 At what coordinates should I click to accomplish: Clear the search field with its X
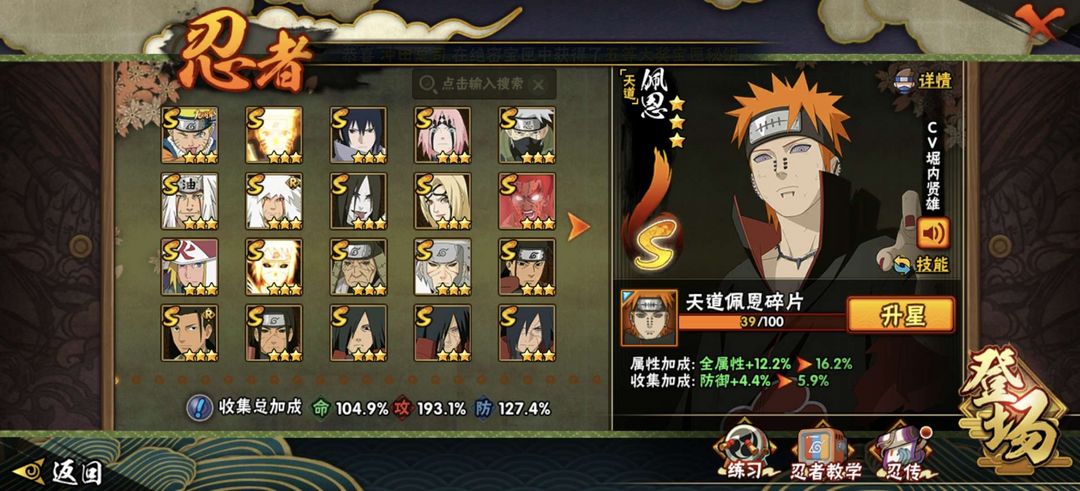(539, 84)
